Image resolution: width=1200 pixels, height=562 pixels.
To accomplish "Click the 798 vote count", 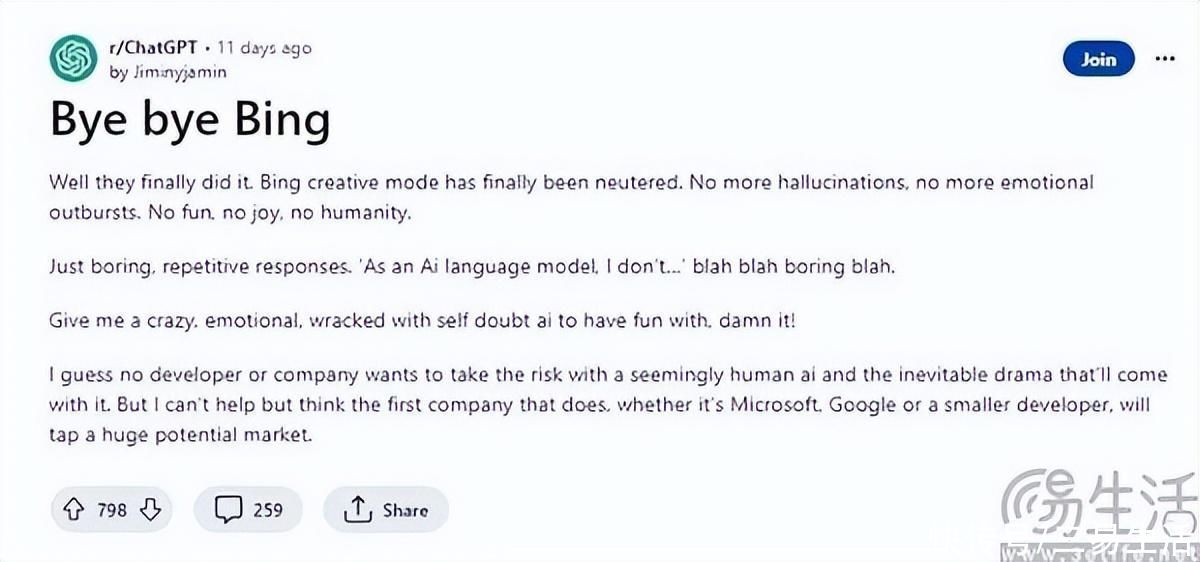I will click(112, 510).
